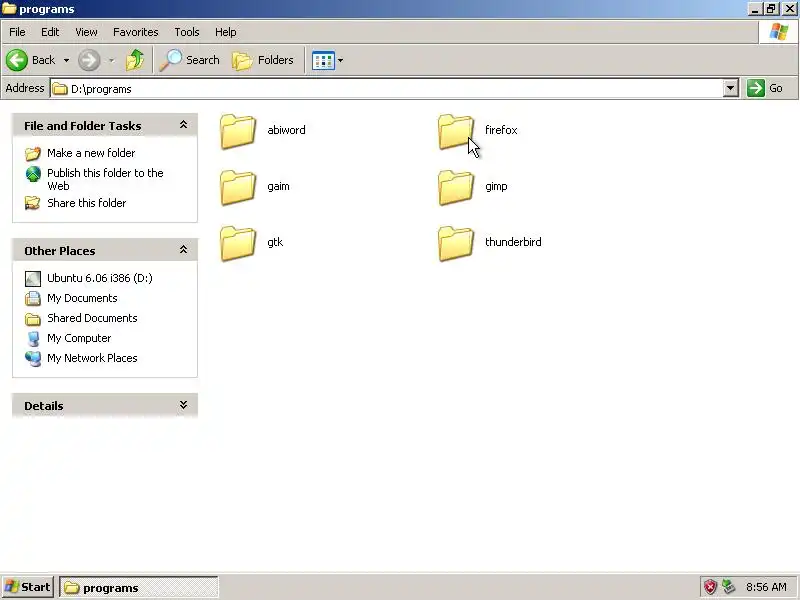Click the Windows flag logo in menu bar
This screenshot has width=800, height=600.
pyautogui.click(x=779, y=32)
